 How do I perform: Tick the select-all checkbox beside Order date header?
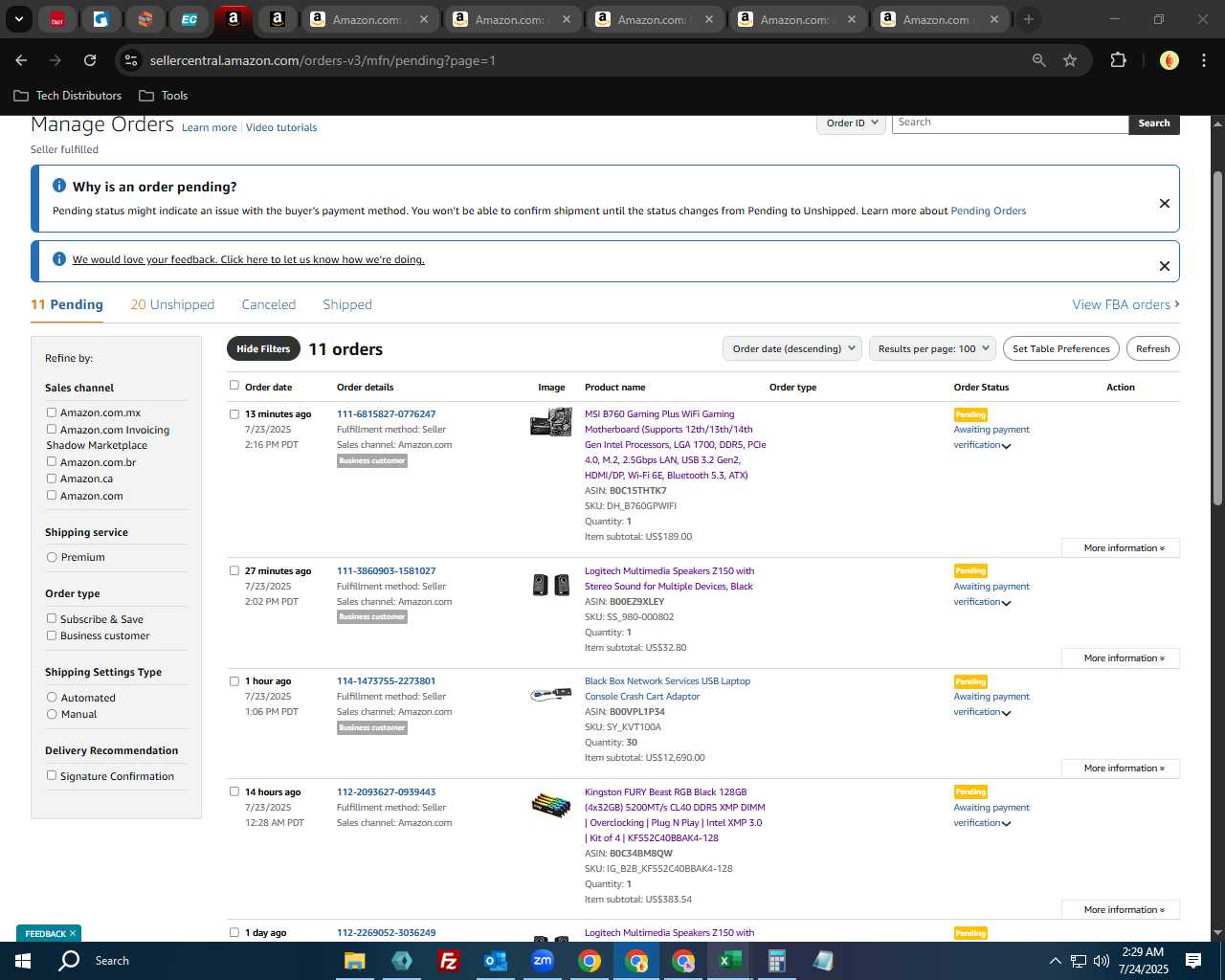[x=234, y=386]
